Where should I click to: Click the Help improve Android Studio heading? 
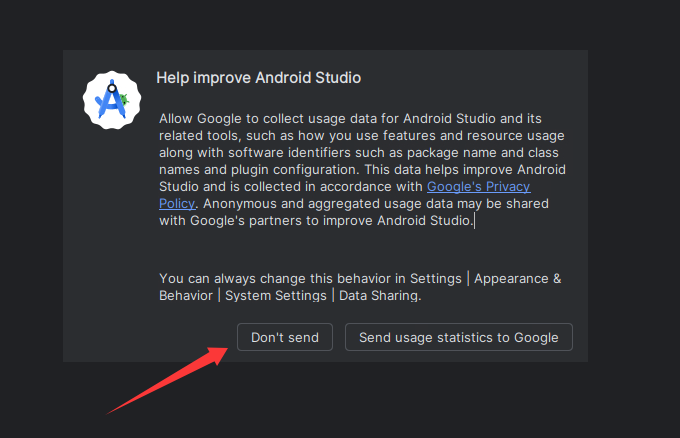coord(258,77)
